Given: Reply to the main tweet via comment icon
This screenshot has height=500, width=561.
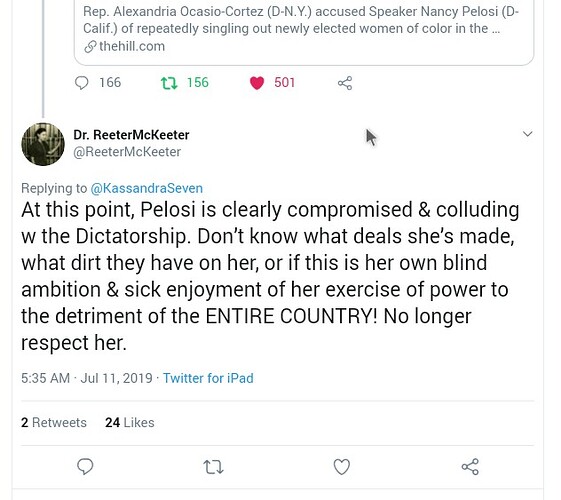Looking at the screenshot, I should click(x=85, y=467).
